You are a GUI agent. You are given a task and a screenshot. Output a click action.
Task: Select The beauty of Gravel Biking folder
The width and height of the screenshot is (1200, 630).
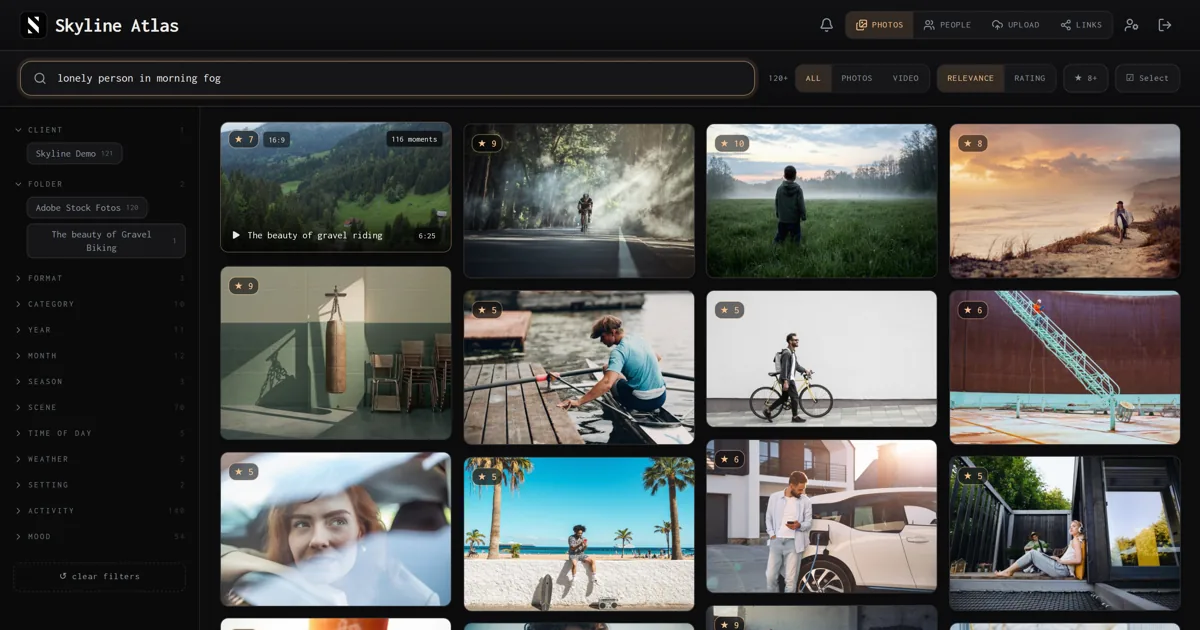[106, 241]
